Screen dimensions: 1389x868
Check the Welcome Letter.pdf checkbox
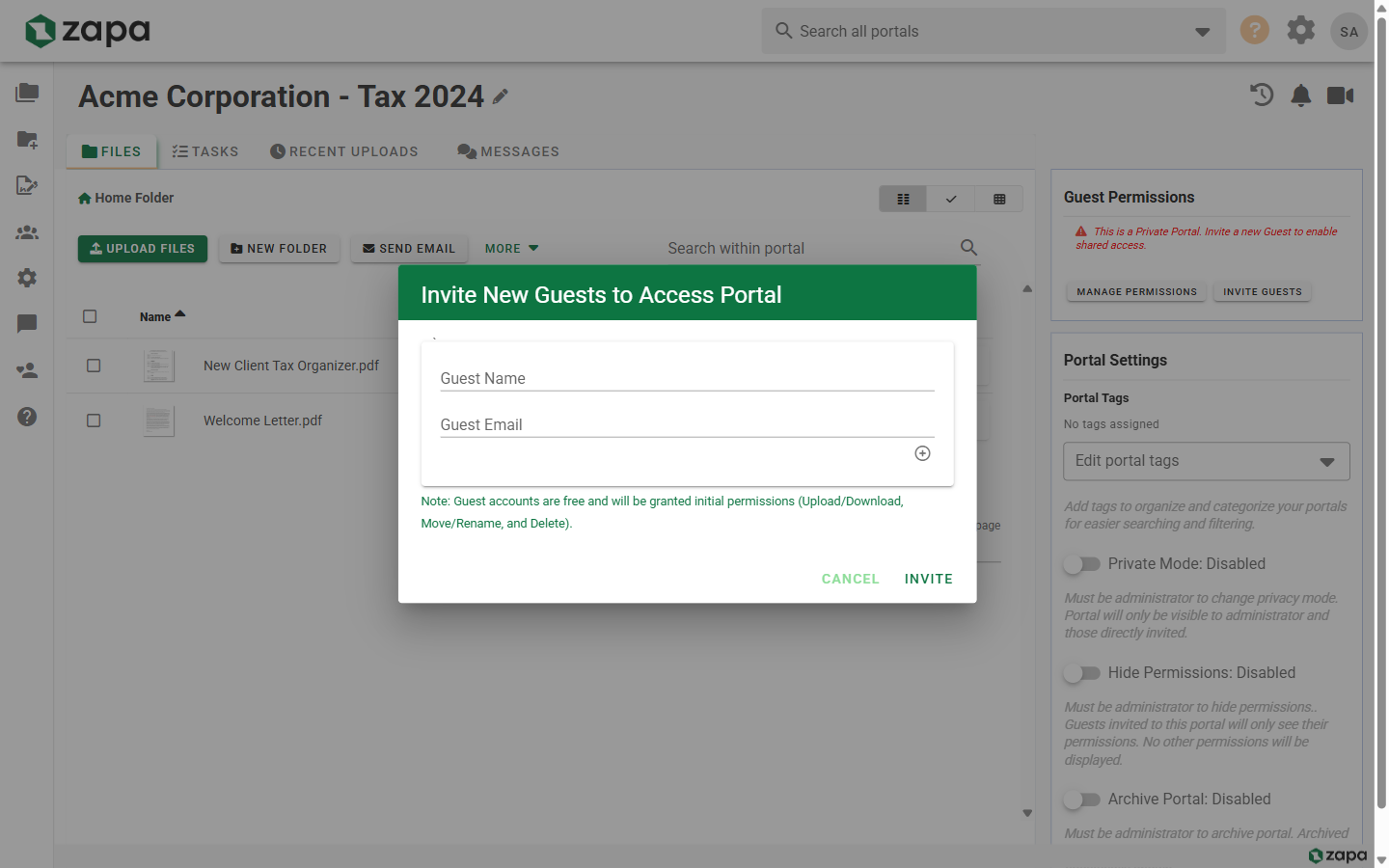(94, 420)
